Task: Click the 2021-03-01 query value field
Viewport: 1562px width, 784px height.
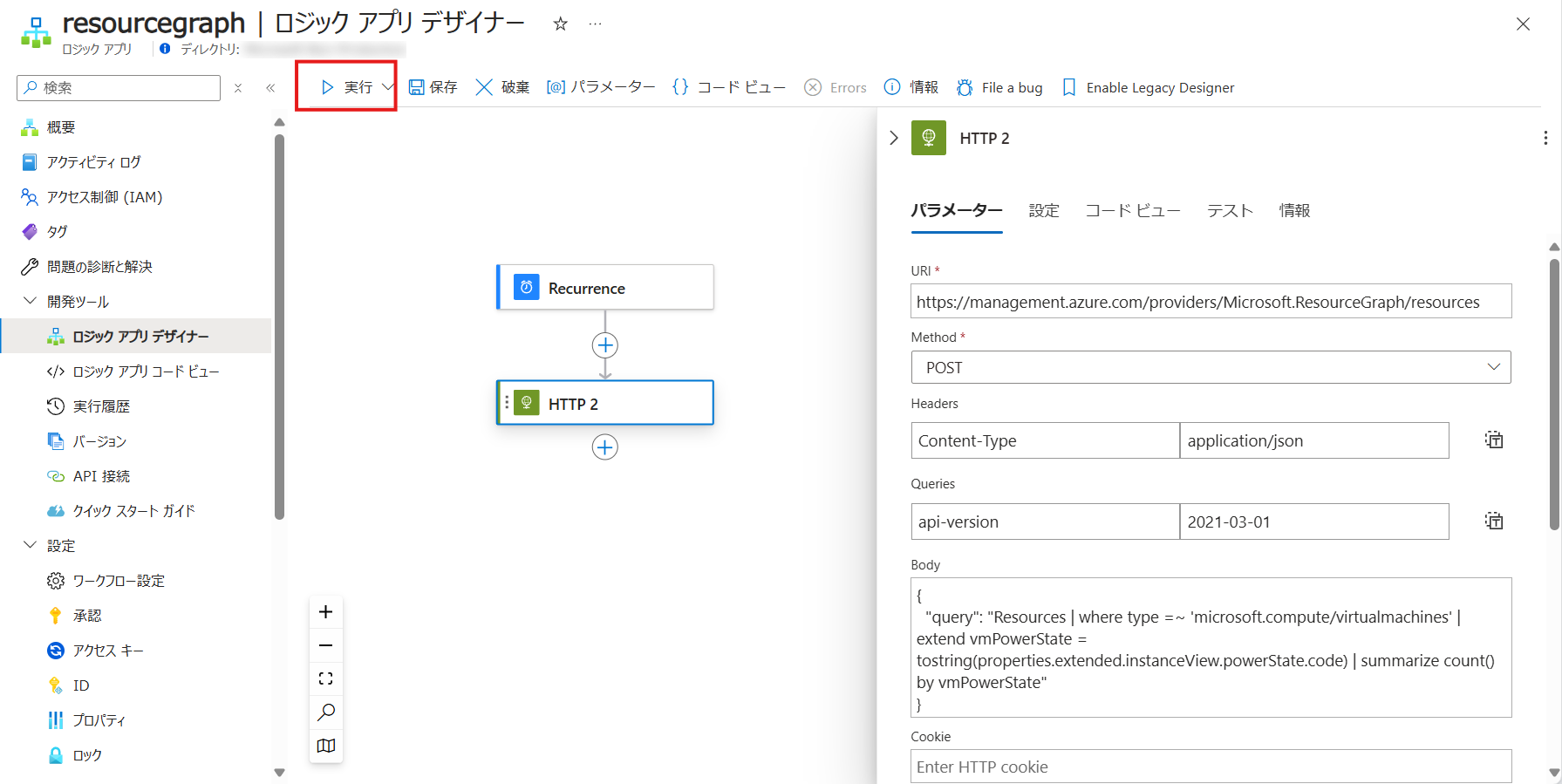Action: 1314,522
